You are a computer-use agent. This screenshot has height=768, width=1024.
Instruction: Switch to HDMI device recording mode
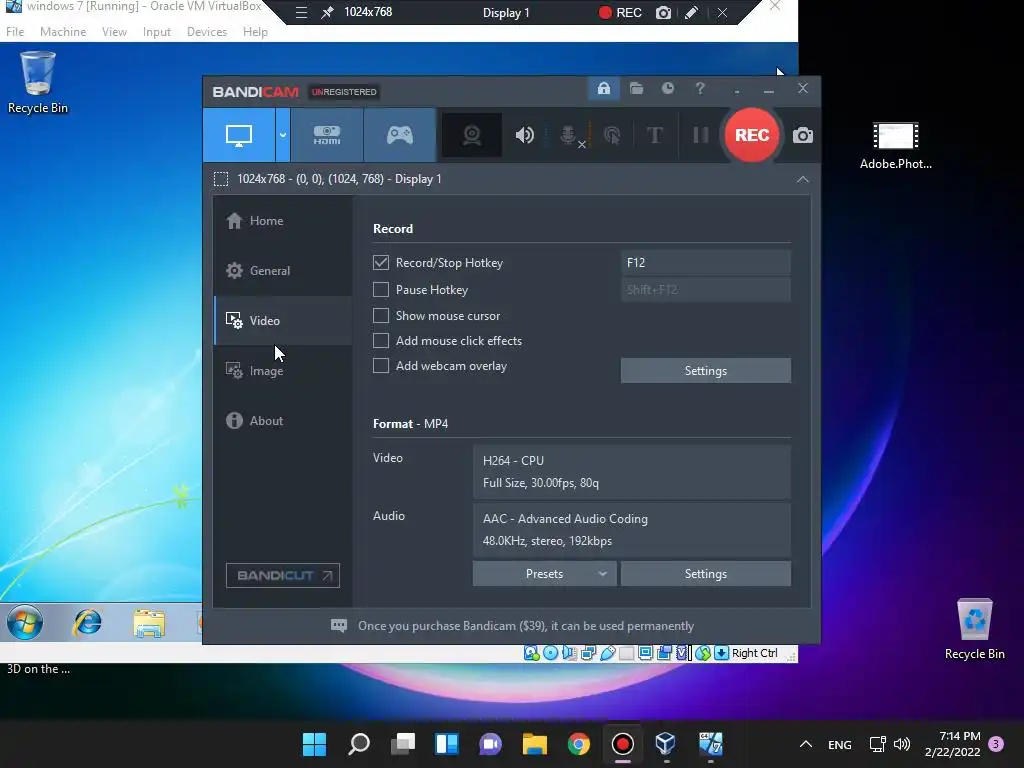pyautogui.click(x=327, y=135)
